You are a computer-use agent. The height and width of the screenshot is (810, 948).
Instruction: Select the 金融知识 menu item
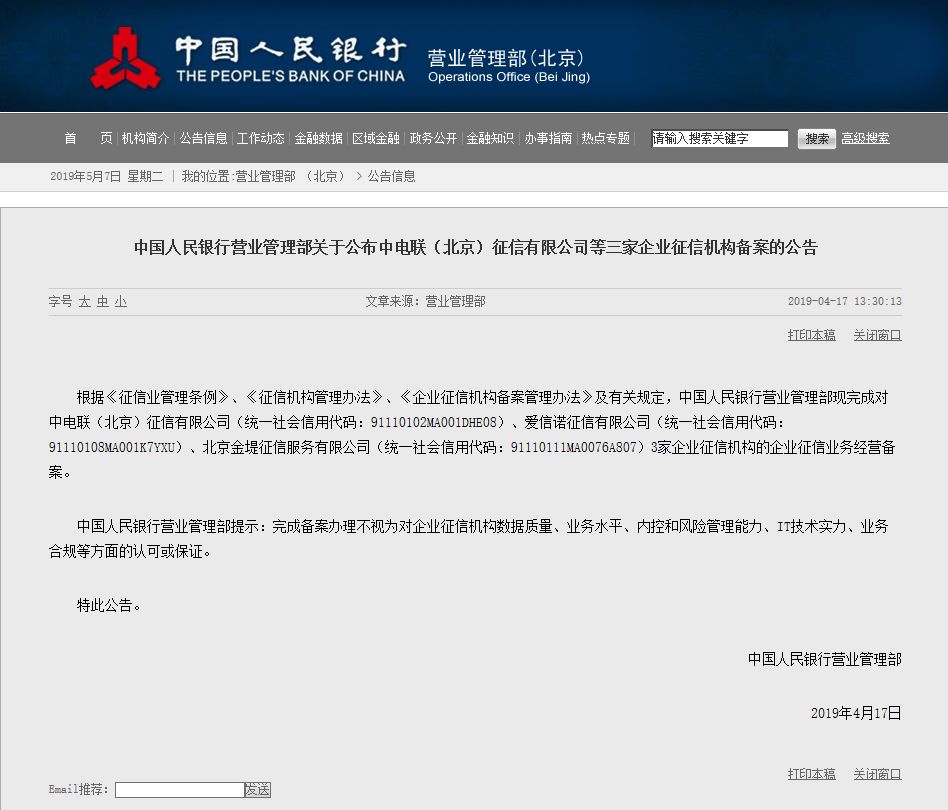point(490,138)
